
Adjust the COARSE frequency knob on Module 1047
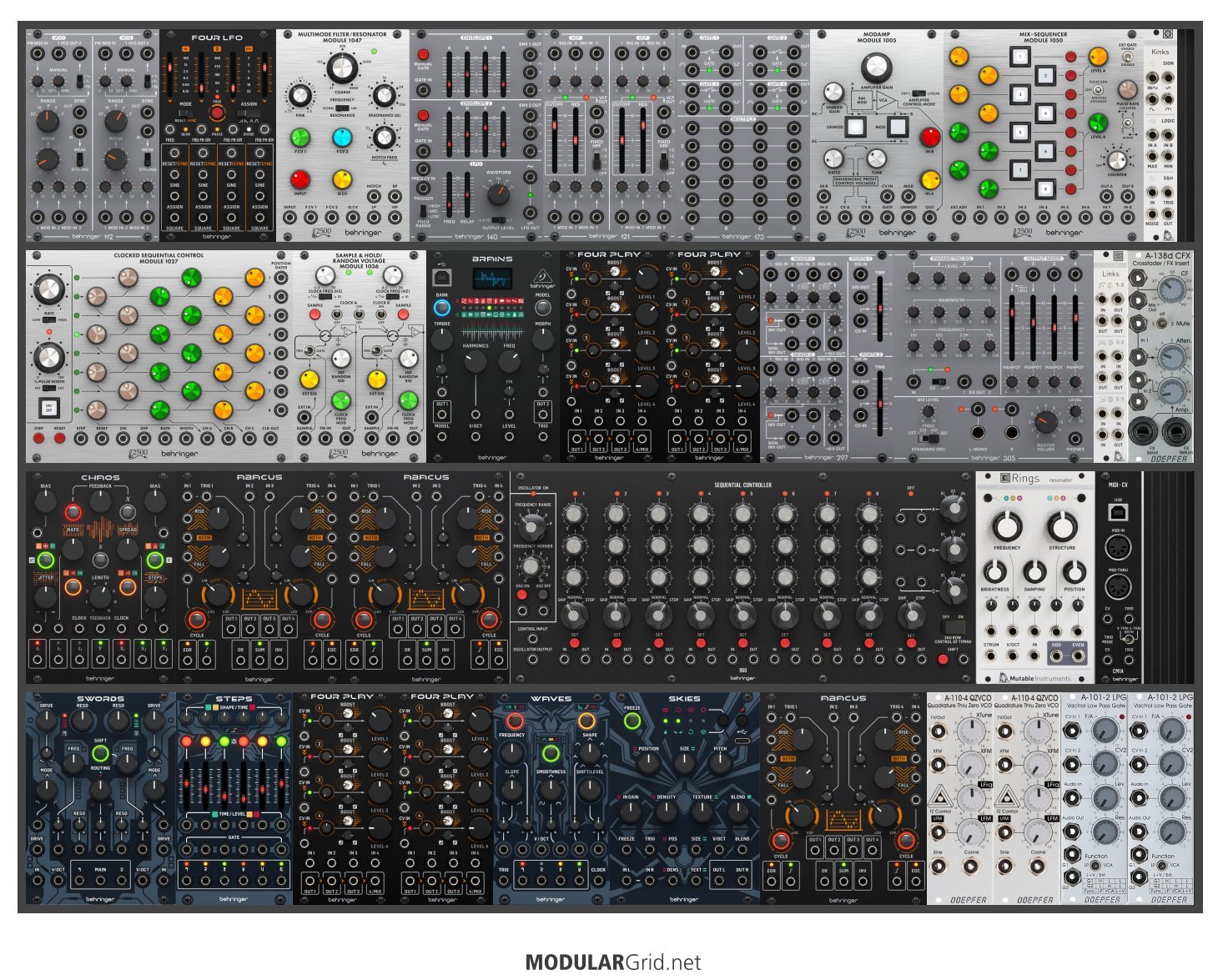342,68
